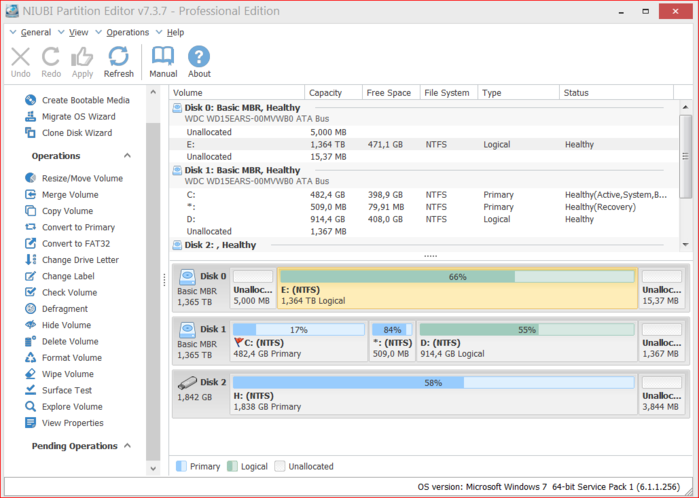Click the sidebar scroll-down arrow

point(153,469)
